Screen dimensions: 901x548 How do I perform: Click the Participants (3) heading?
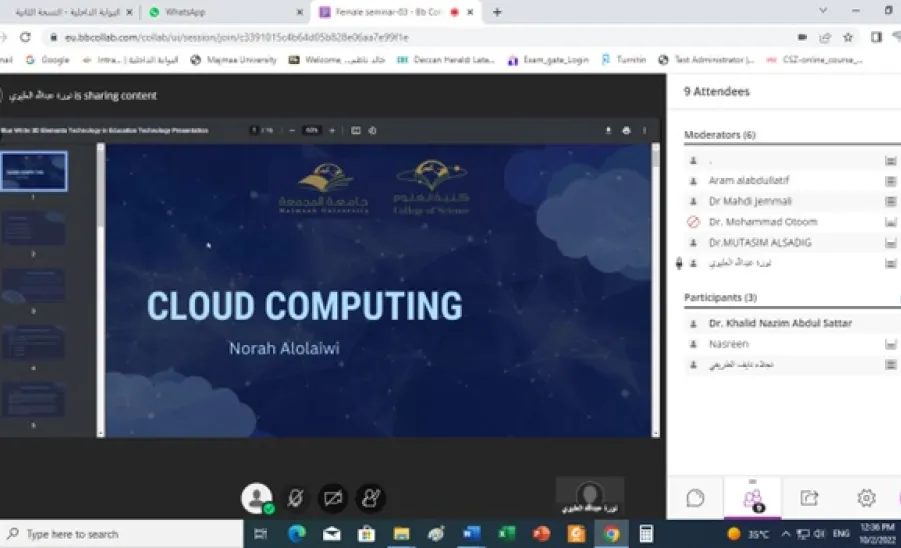(x=720, y=297)
